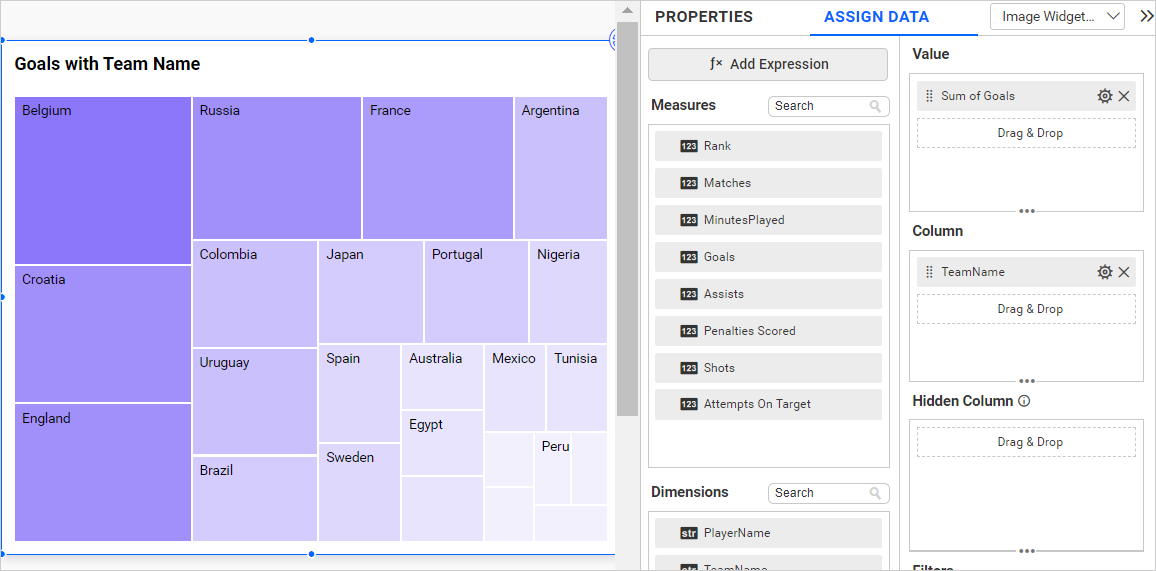Switch to the Properties tab
Viewport: 1156px width, 571px height.
[x=704, y=17]
